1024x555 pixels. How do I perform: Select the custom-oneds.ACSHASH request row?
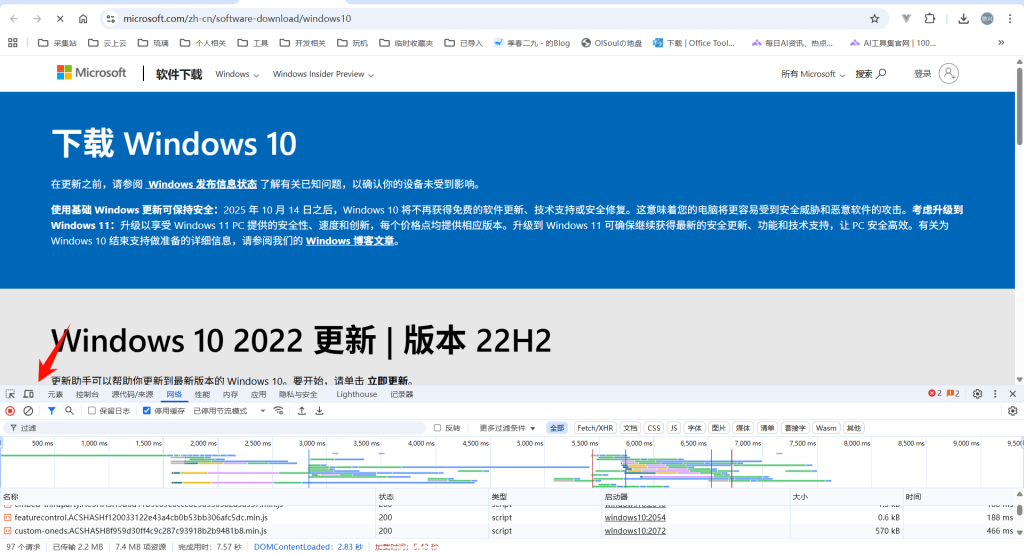(x=509, y=531)
